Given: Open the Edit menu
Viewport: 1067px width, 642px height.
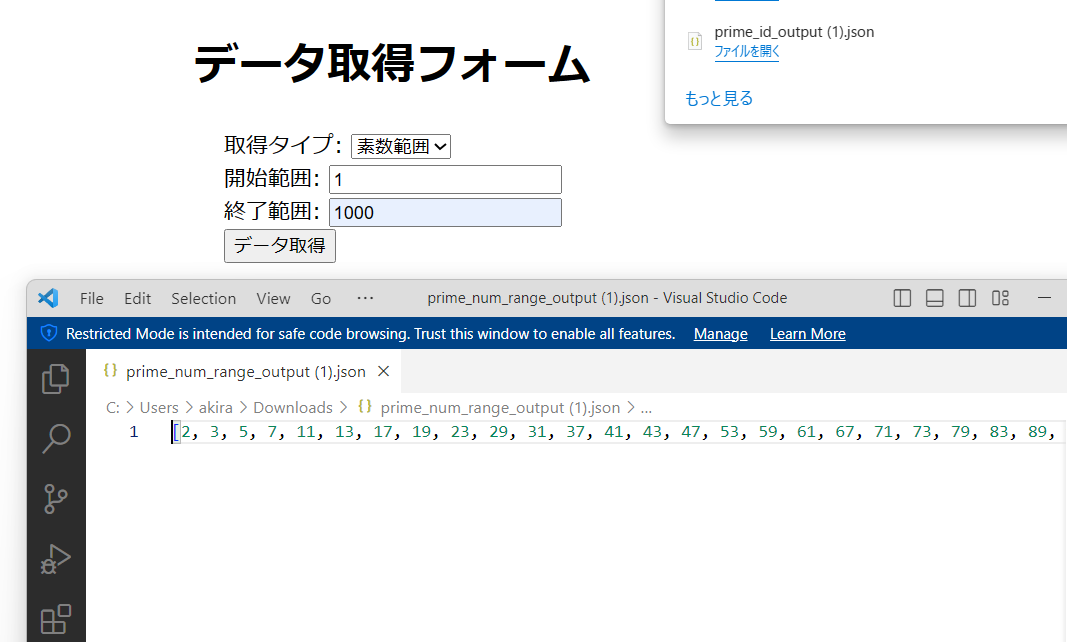Looking at the screenshot, I should point(137,298).
